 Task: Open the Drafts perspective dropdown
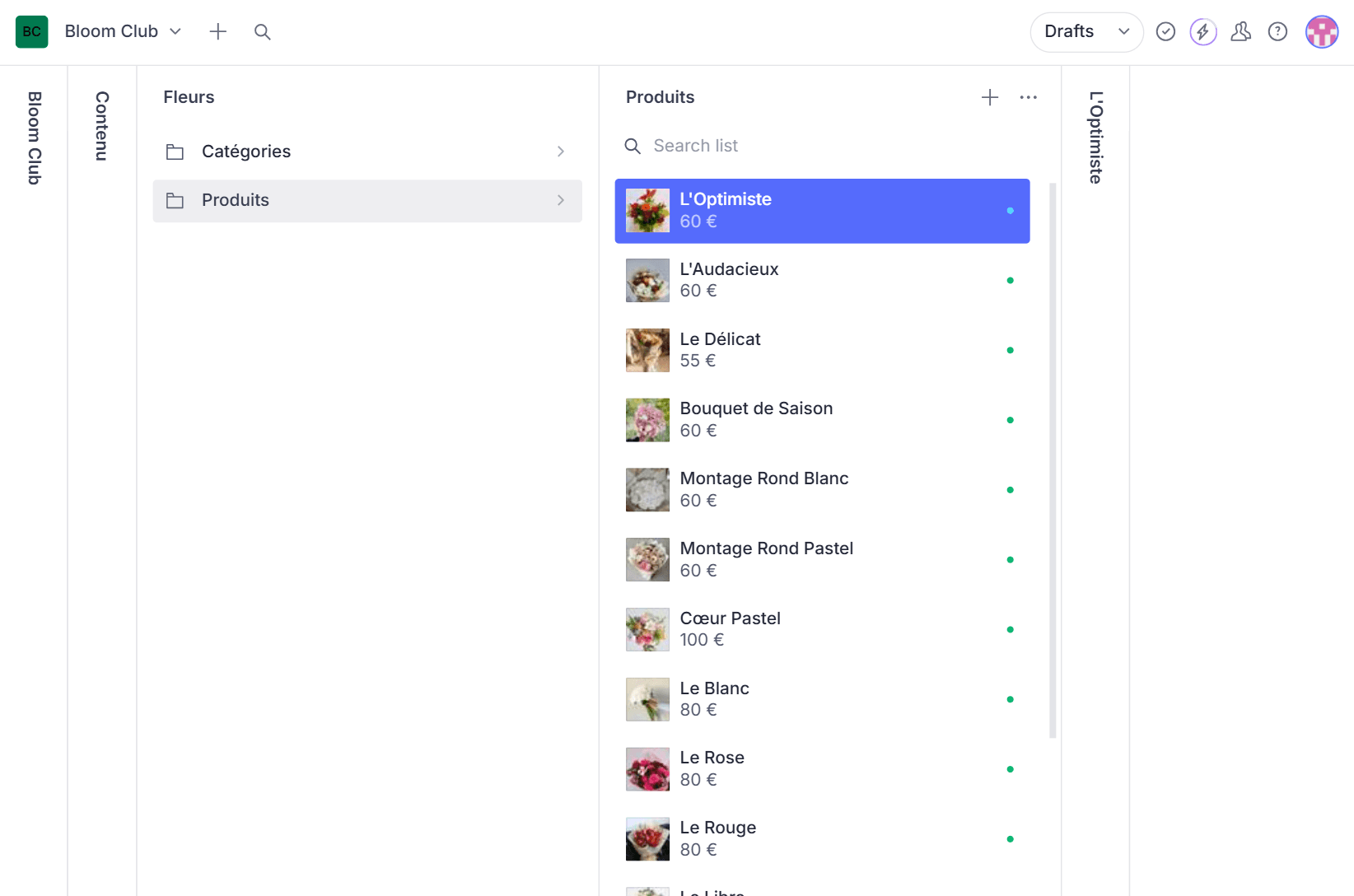1086,31
